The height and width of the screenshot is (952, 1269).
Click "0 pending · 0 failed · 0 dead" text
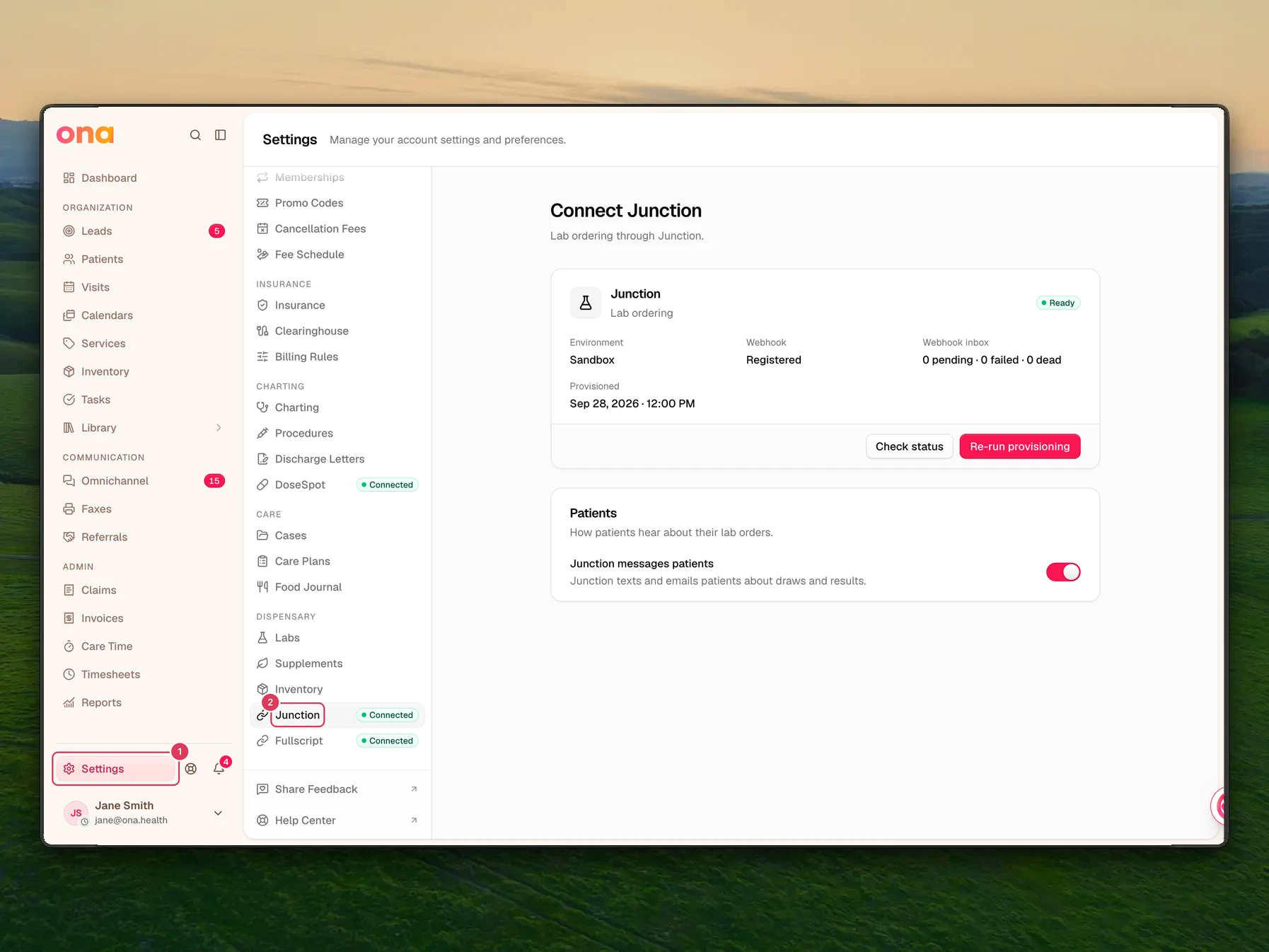992,360
